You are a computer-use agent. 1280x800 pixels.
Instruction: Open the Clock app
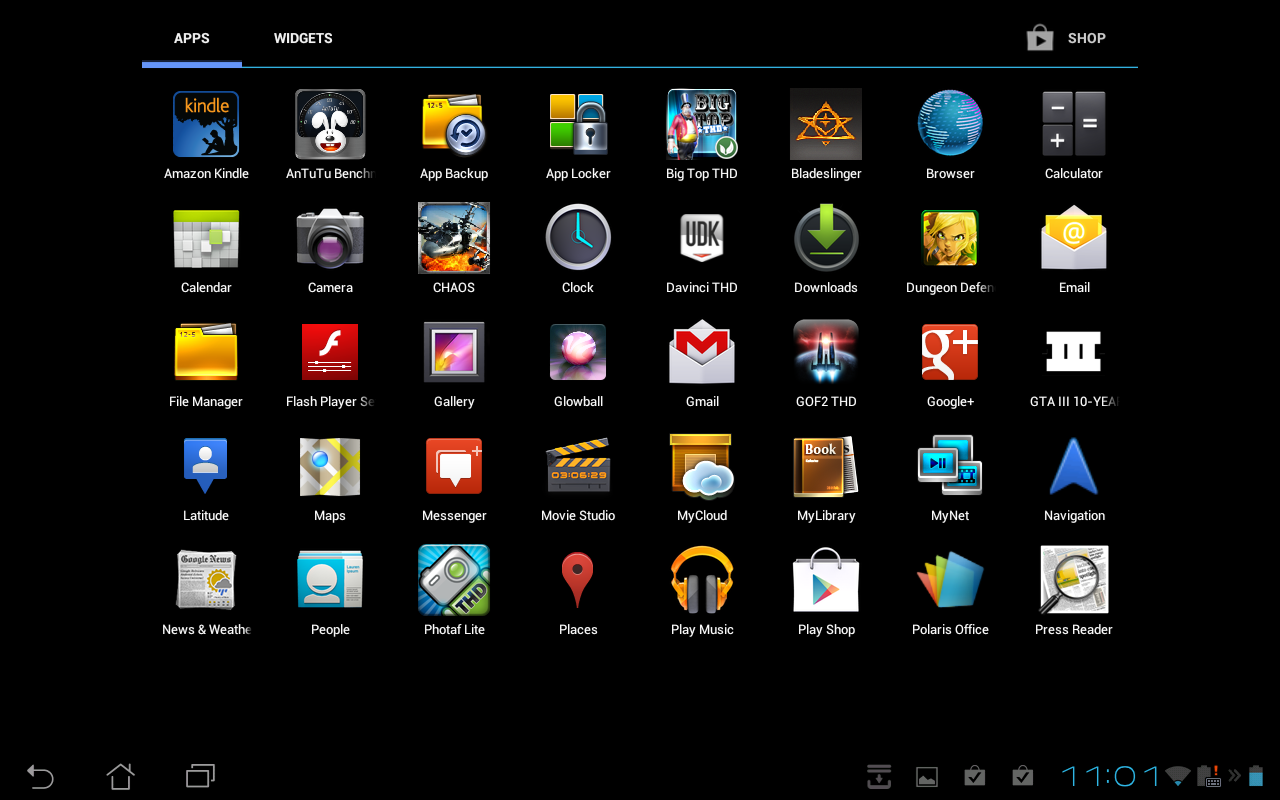[578, 238]
